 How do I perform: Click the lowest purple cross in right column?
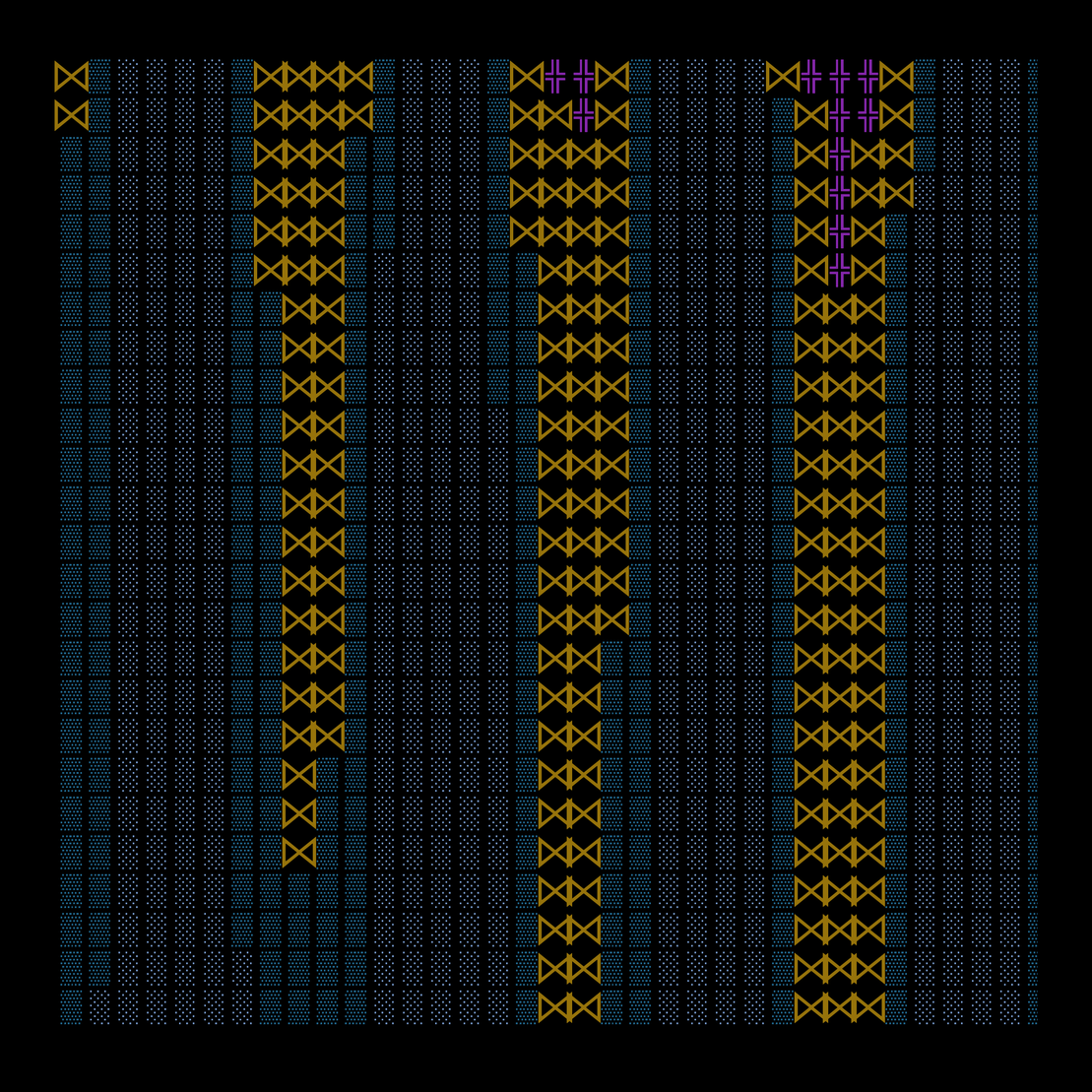839,270
